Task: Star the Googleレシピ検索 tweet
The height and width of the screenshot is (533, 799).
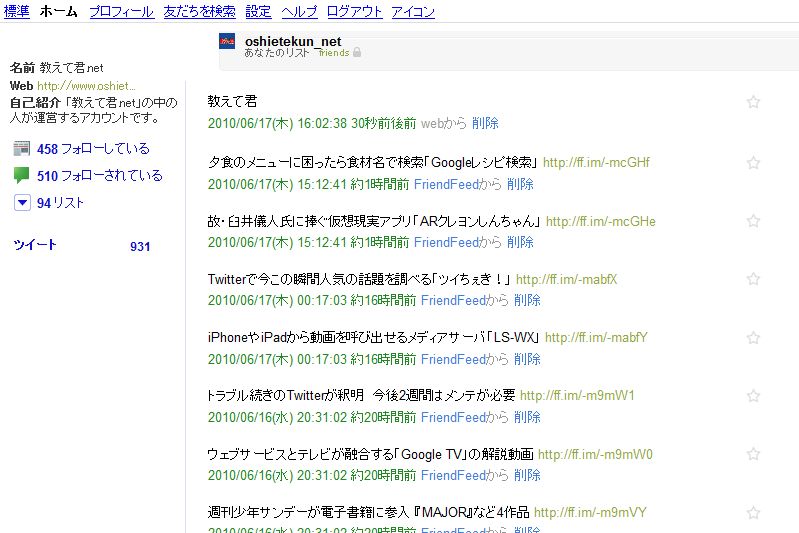Action: pos(753,163)
